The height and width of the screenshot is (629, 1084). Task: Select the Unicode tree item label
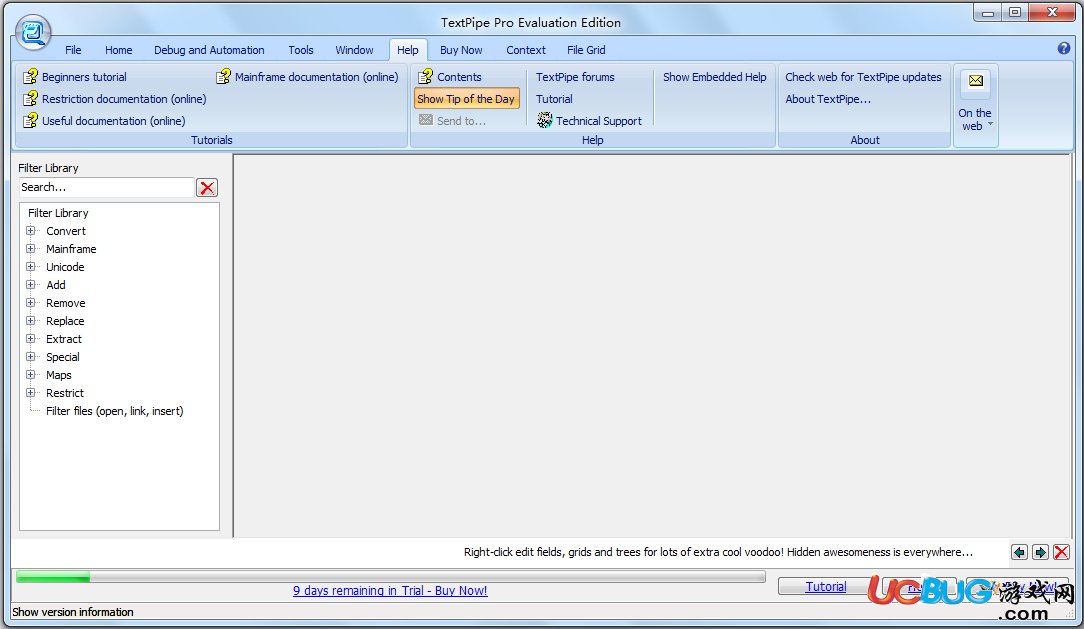click(65, 267)
